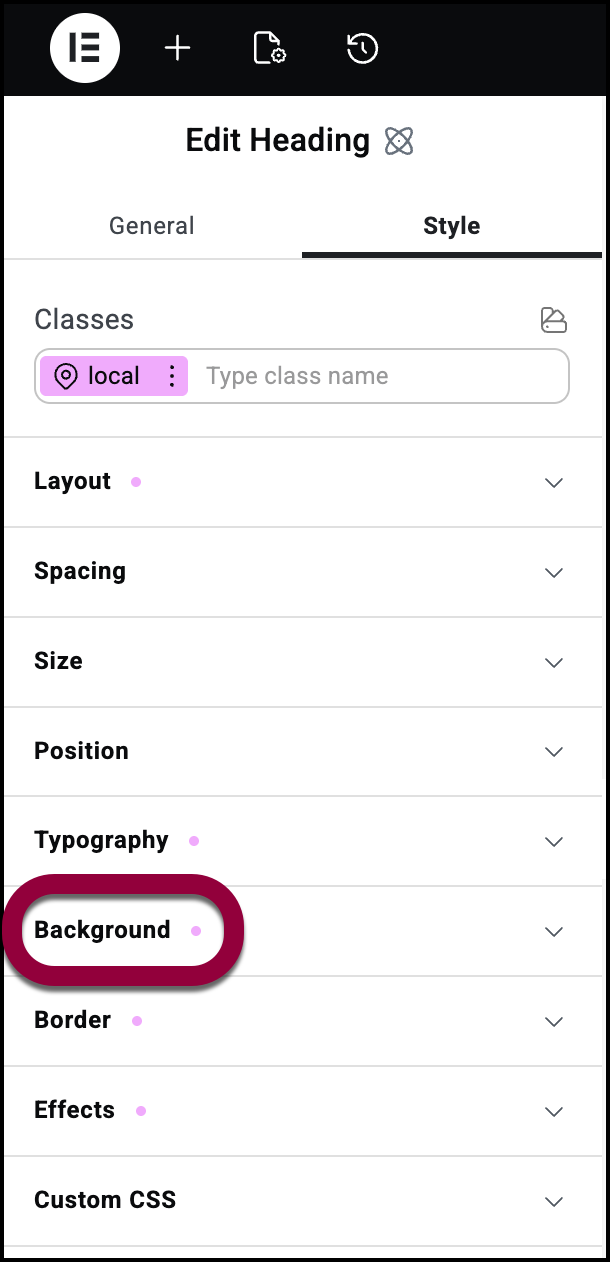Viewport: 610px width, 1262px height.
Task: Expand the Size section chevron
Action: pyautogui.click(x=553, y=662)
